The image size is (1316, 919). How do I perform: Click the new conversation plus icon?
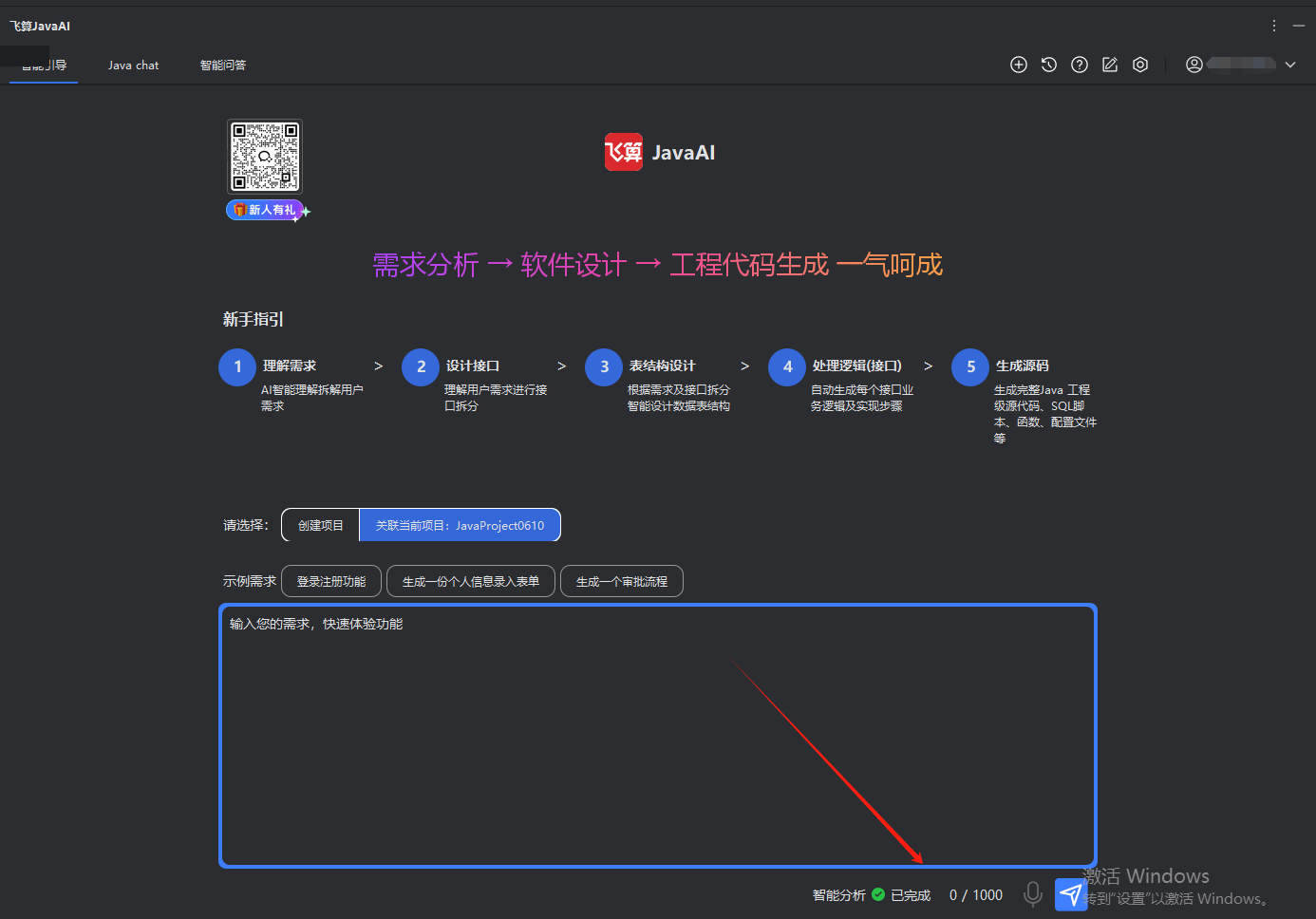point(1019,65)
